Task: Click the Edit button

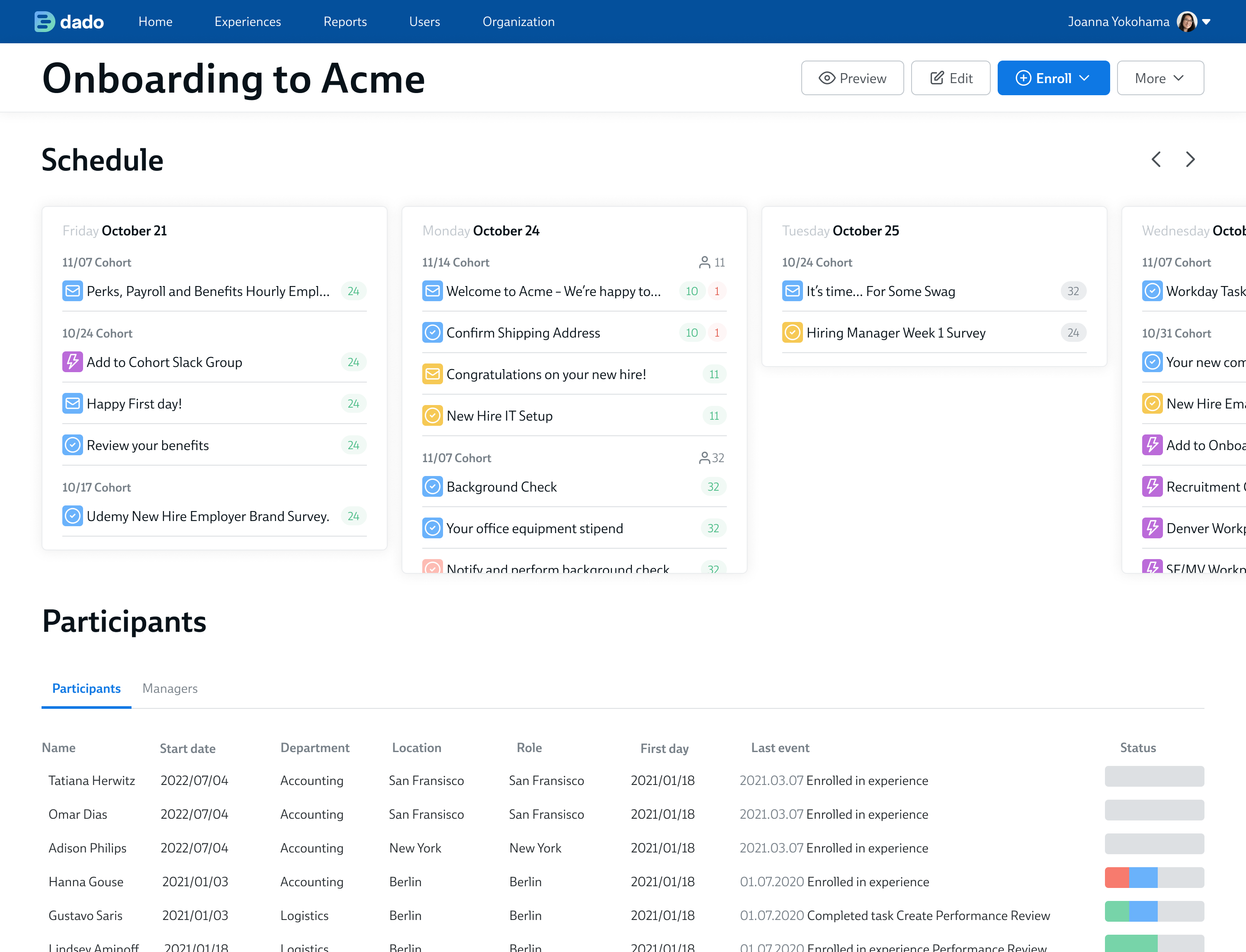Action: click(950, 78)
